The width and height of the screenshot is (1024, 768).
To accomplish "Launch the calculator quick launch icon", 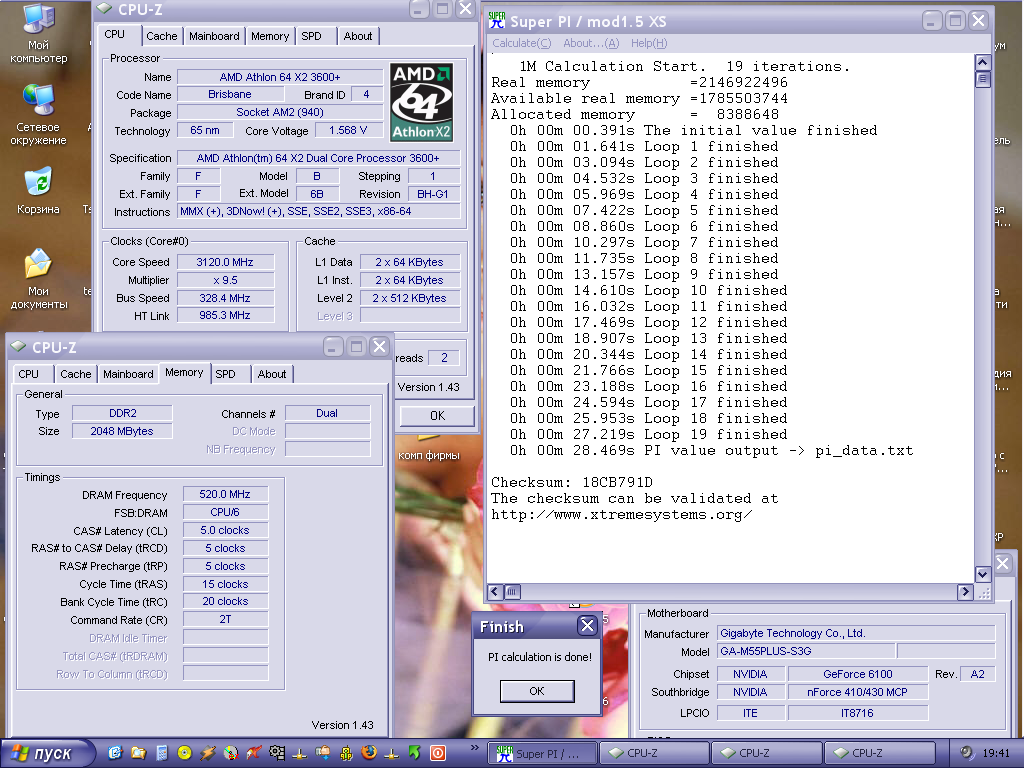I will pos(161,753).
